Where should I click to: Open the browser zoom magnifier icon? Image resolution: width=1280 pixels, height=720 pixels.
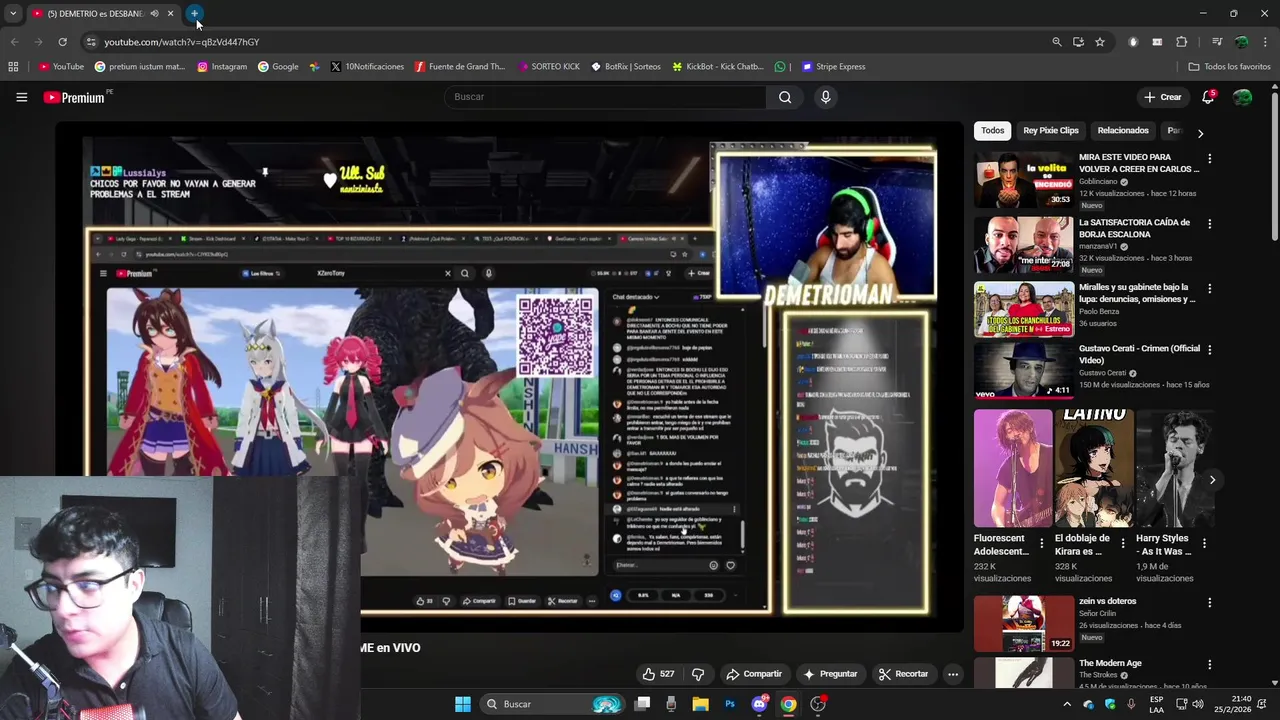pyautogui.click(x=1056, y=42)
